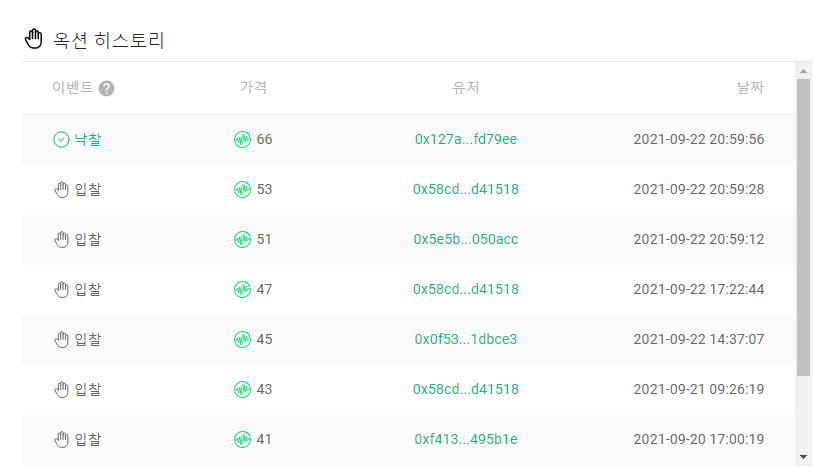The width and height of the screenshot is (813, 471).
Task: Open user 0x58cd...d41518 in the 43 bid row
Action: pyautogui.click(x=466, y=389)
